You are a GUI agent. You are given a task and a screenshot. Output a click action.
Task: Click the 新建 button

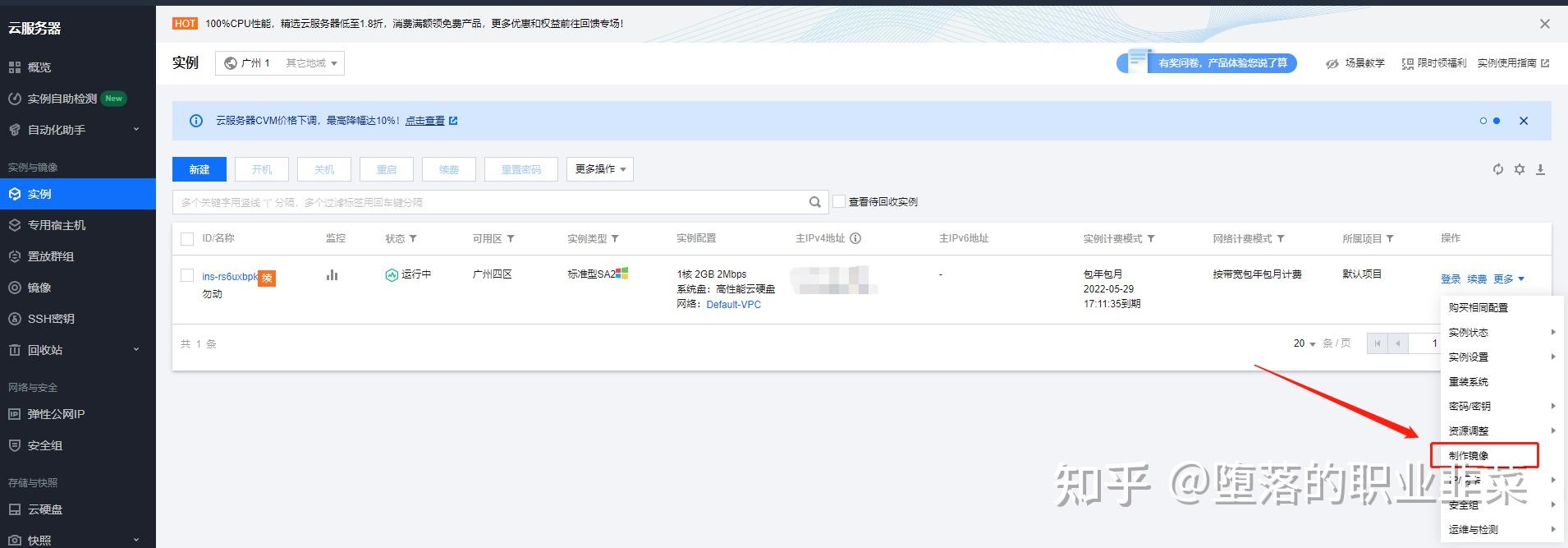(199, 169)
